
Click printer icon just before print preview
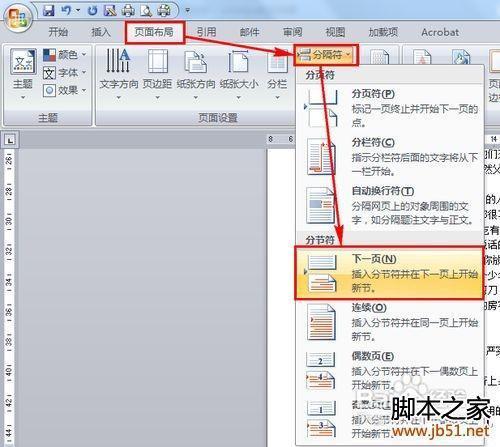128,11
